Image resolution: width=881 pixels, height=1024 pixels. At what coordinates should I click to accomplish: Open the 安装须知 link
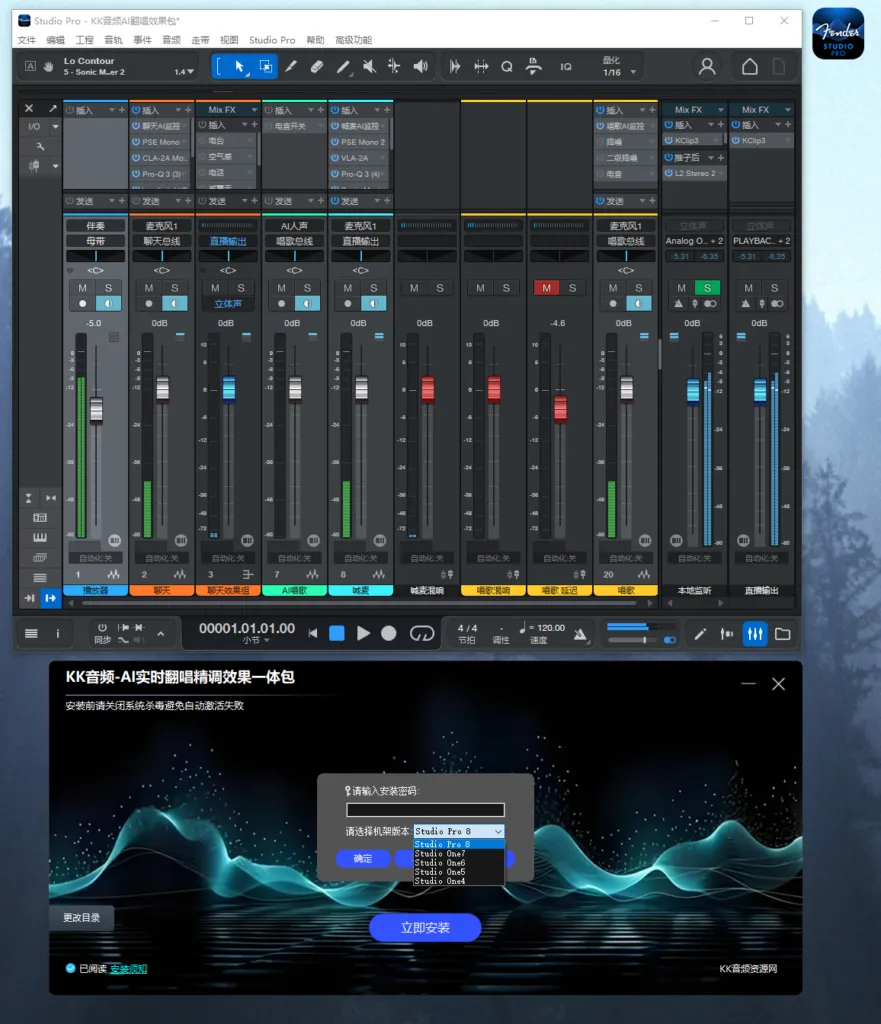point(129,968)
